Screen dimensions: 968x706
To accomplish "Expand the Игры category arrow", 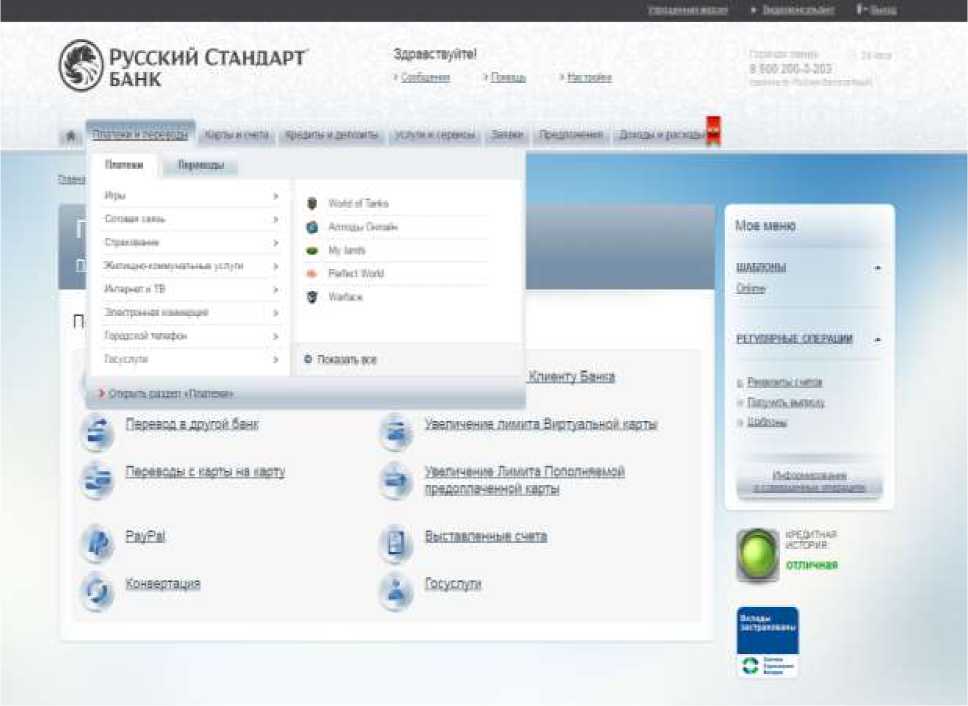I will point(275,196).
